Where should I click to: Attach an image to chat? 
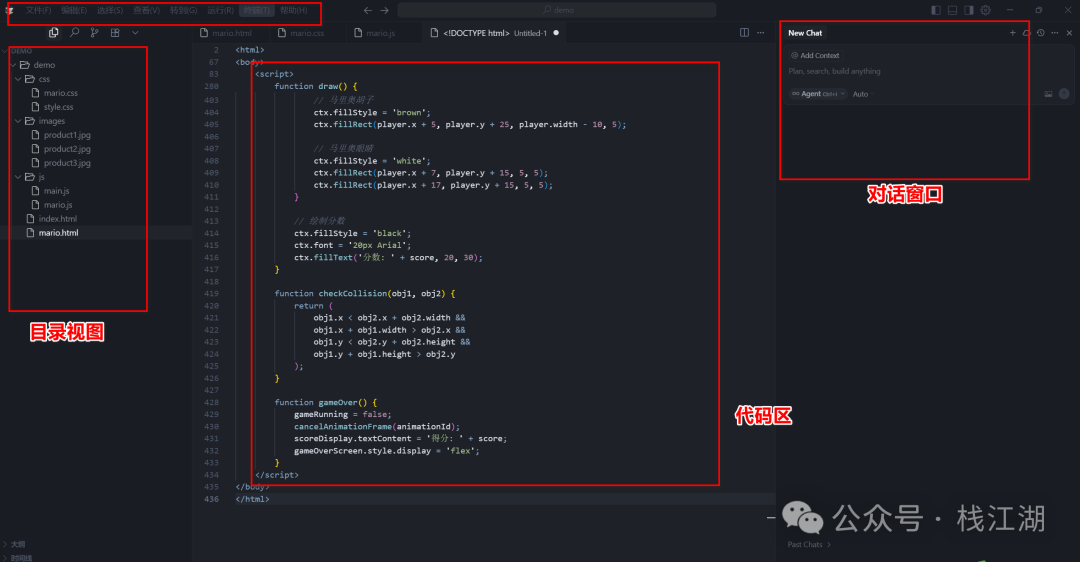click(1048, 94)
